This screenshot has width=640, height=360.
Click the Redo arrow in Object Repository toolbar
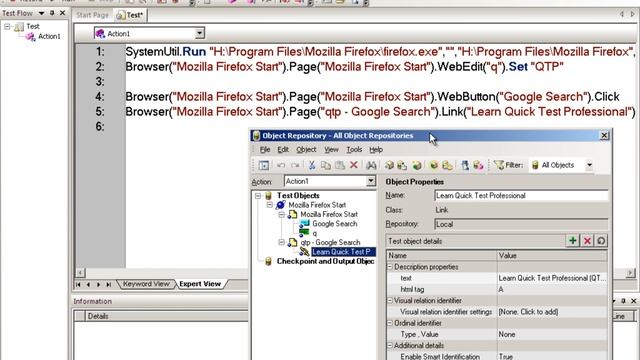tap(295, 165)
